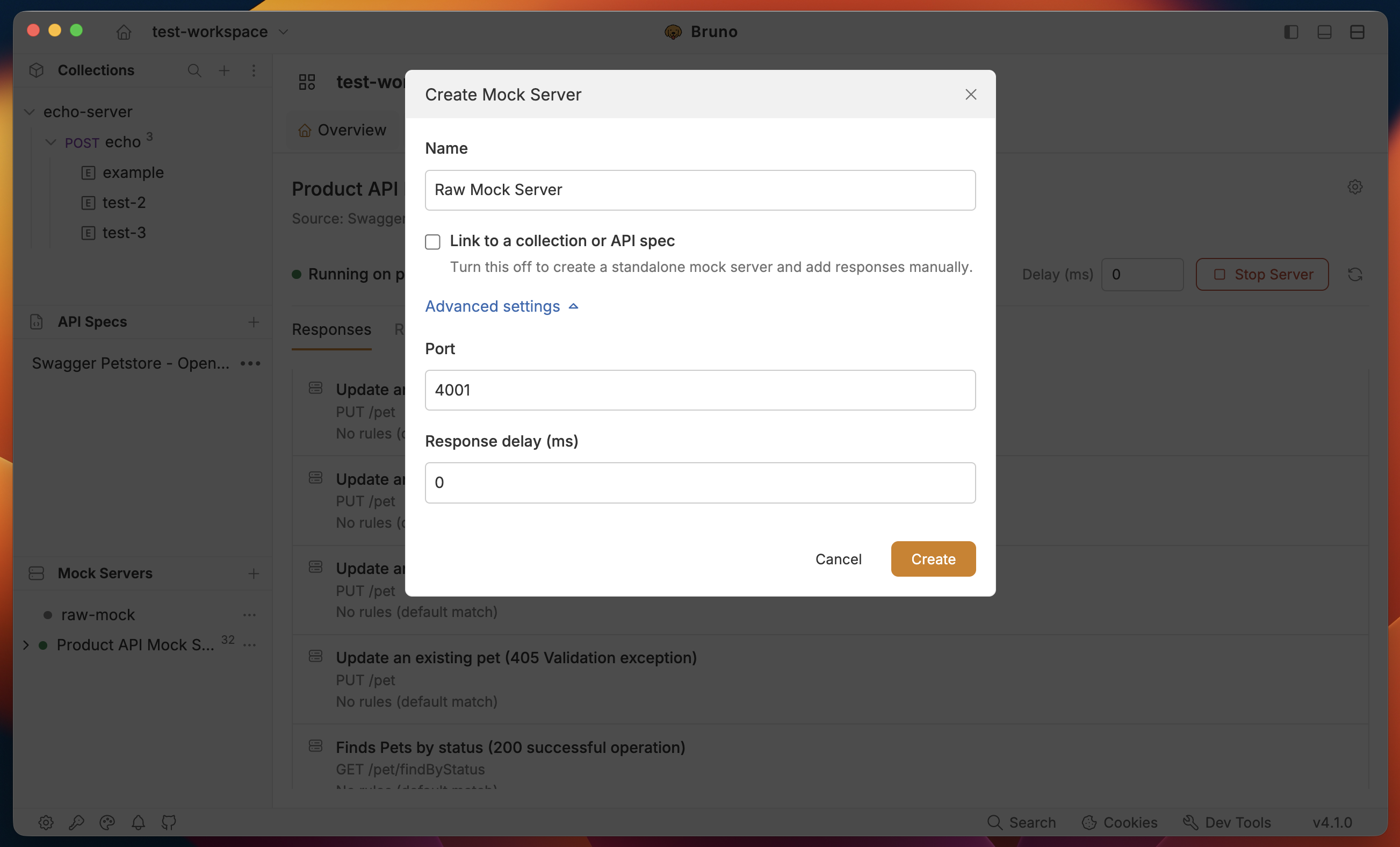
Task: Collapse Advanced settings section
Action: point(502,306)
